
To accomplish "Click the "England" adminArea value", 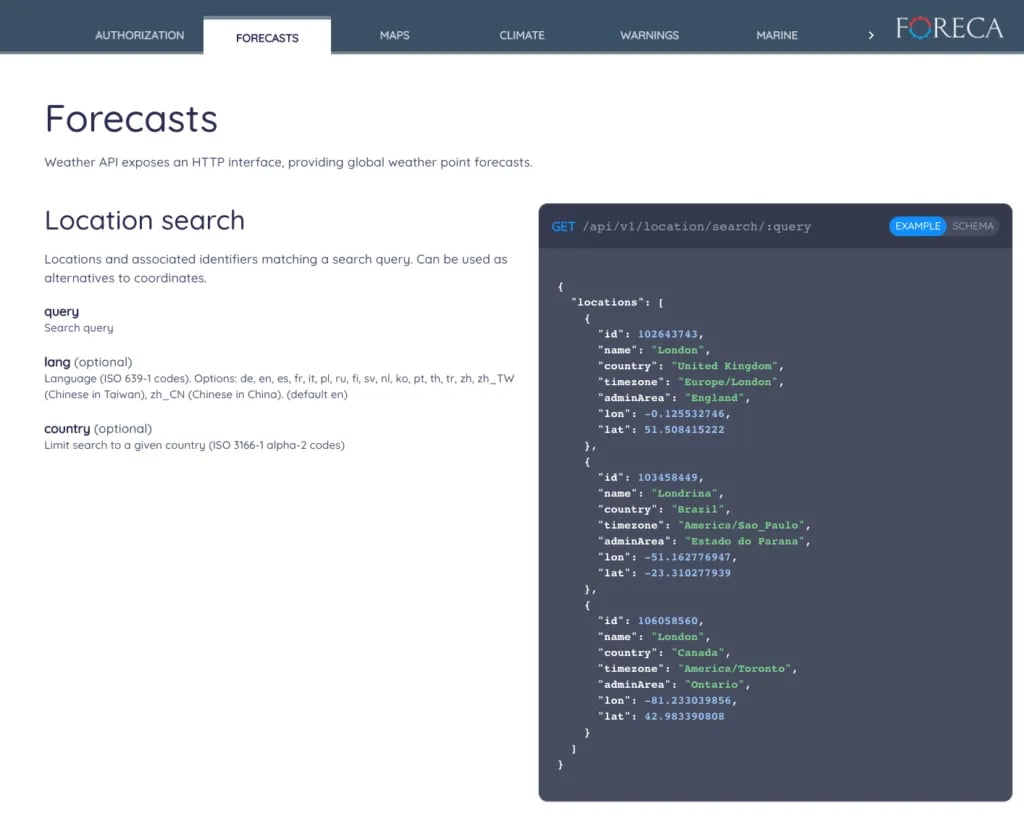I will [714, 398].
